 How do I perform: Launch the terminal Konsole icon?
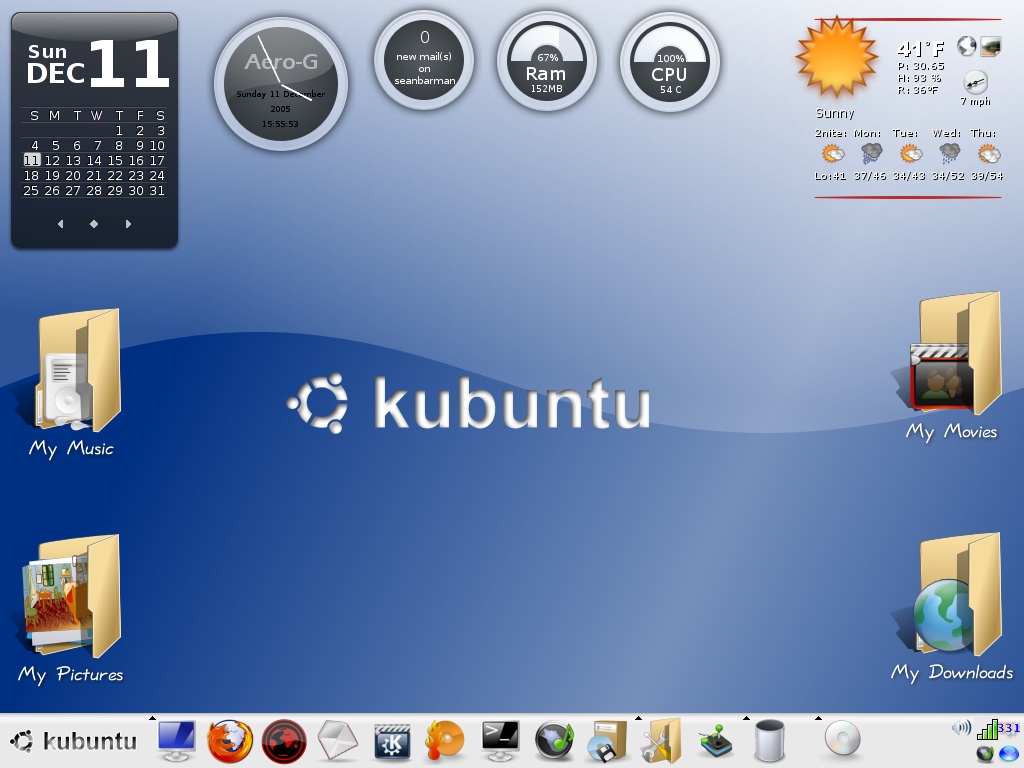(x=500, y=741)
